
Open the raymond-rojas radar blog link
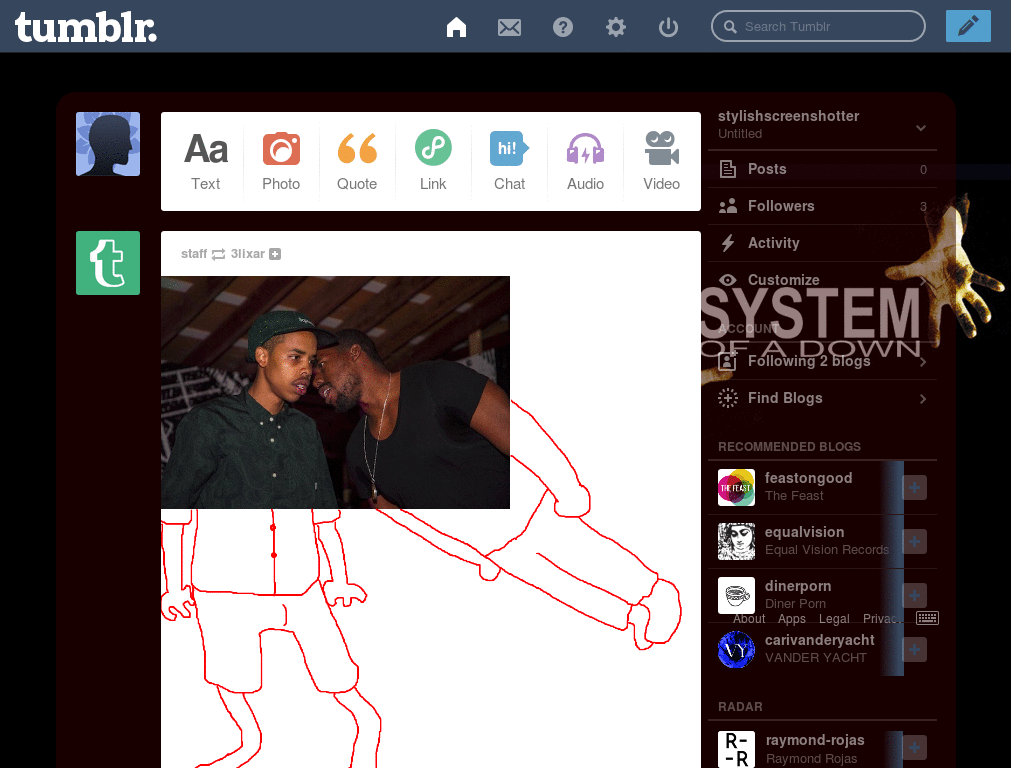pos(815,740)
